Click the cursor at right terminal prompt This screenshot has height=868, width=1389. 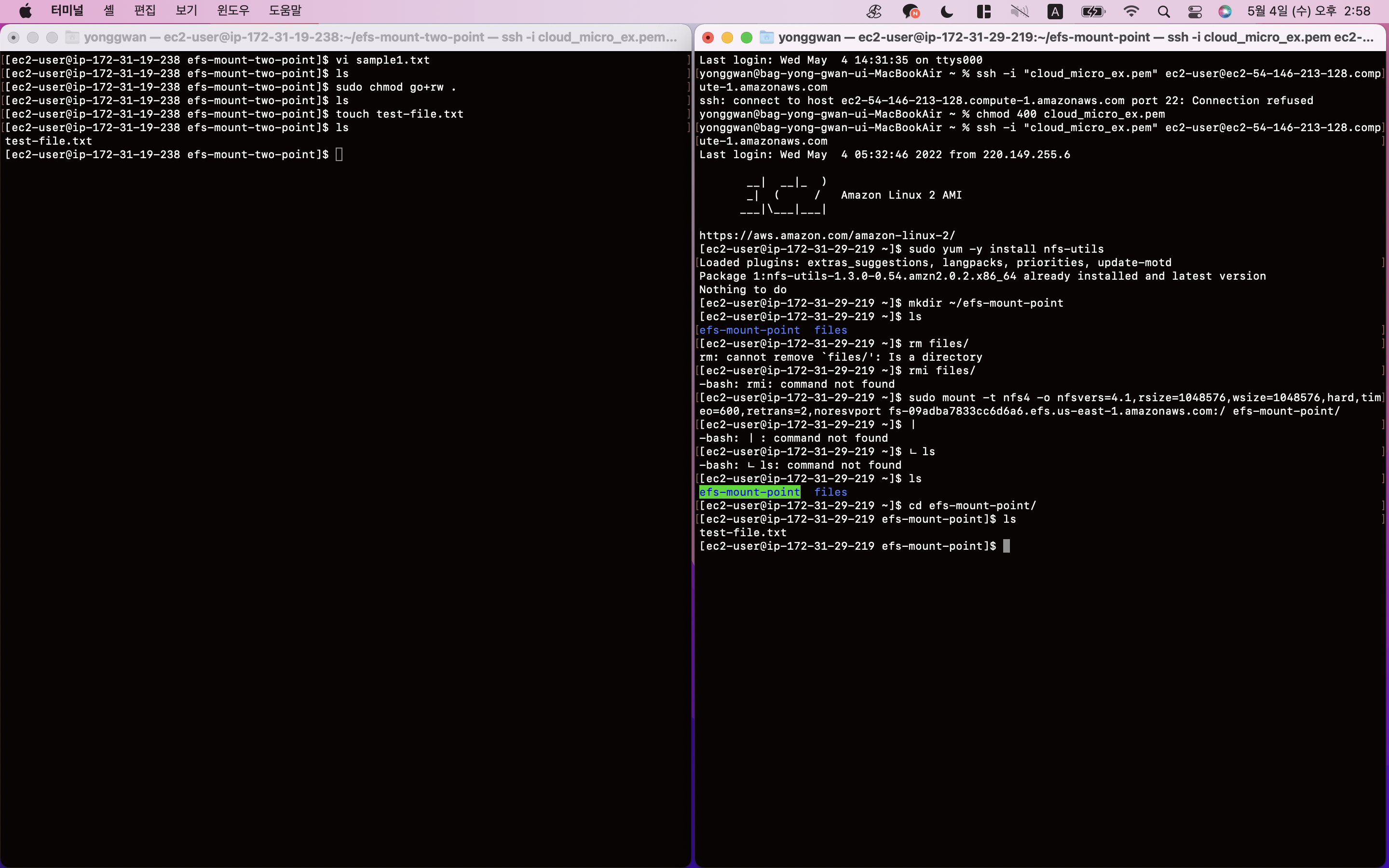coord(1006,546)
